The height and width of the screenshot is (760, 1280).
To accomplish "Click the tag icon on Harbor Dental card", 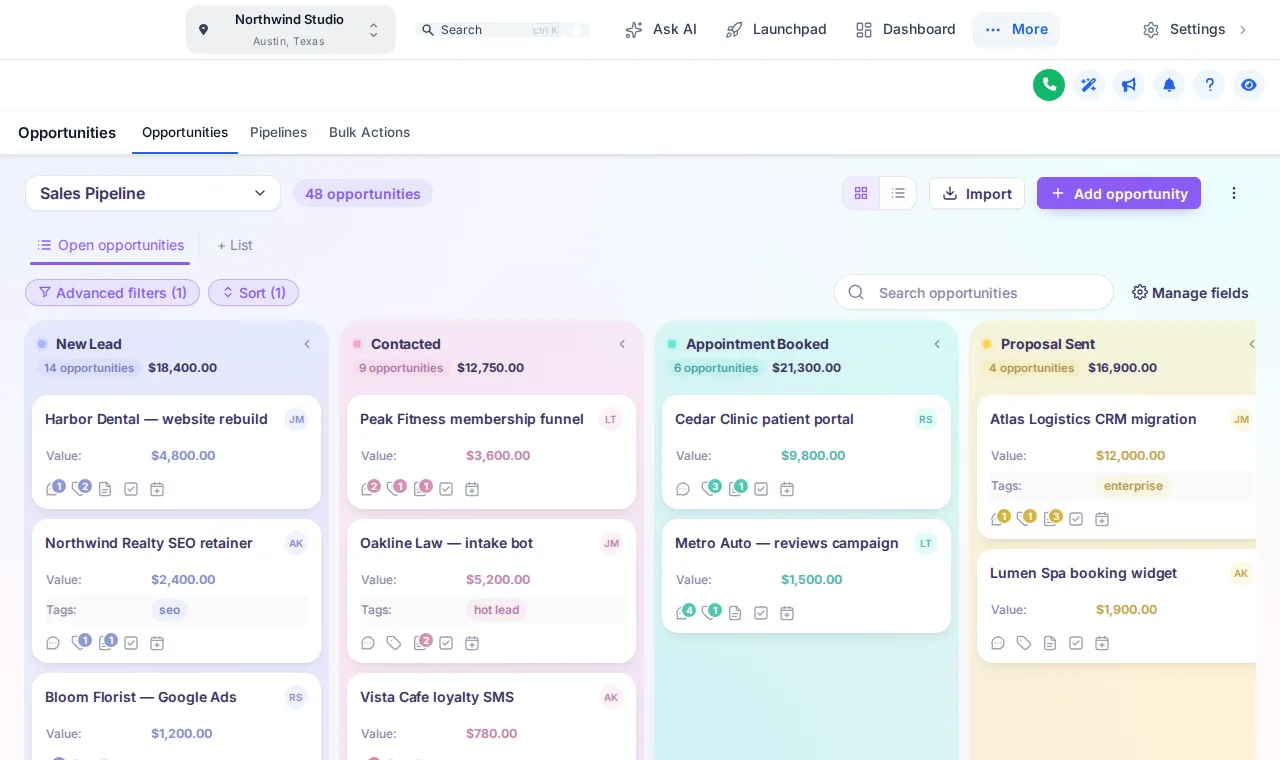I will [79, 489].
